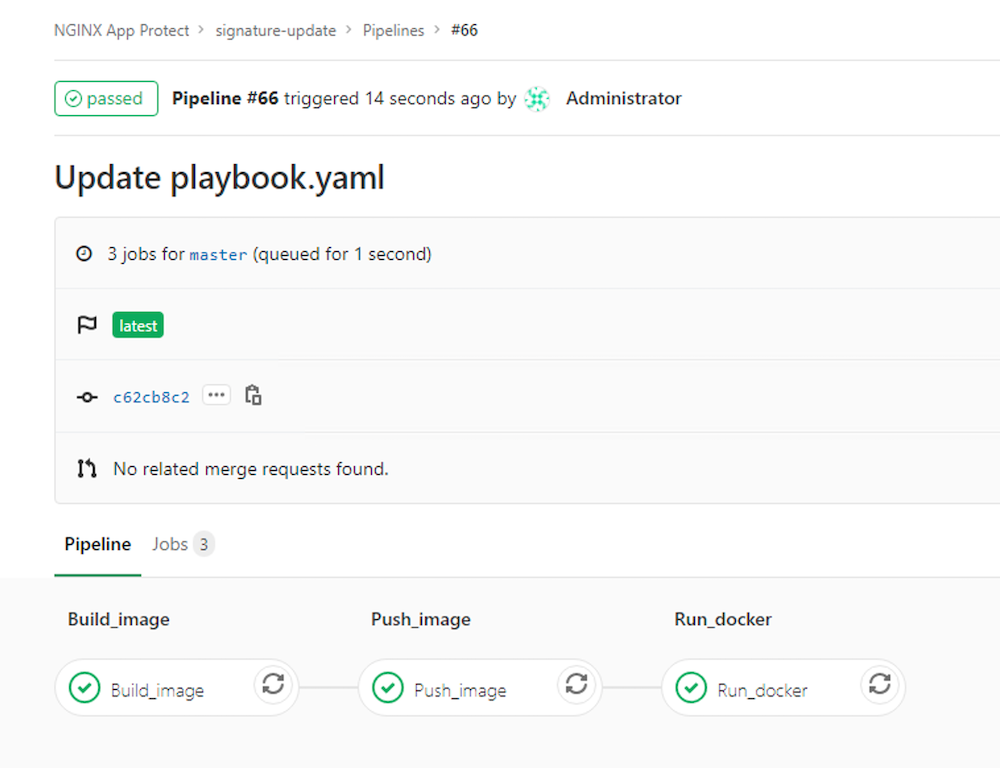The width and height of the screenshot is (1000, 768).
Task: Click the Push_image stage heading
Action: (421, 619)
